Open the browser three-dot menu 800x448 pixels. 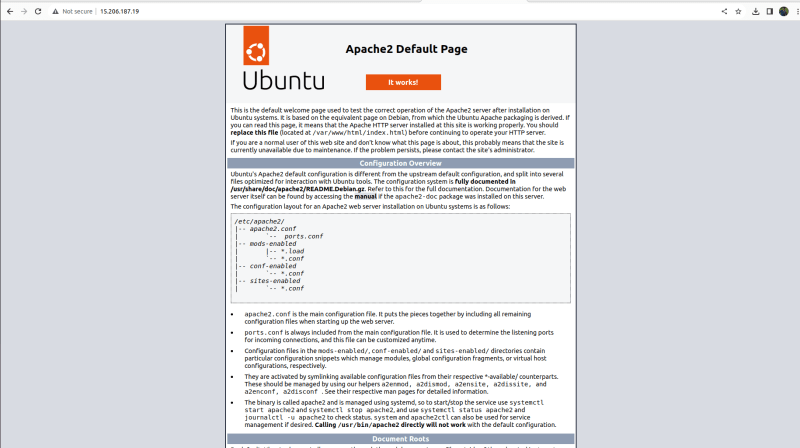coord(797,11)
